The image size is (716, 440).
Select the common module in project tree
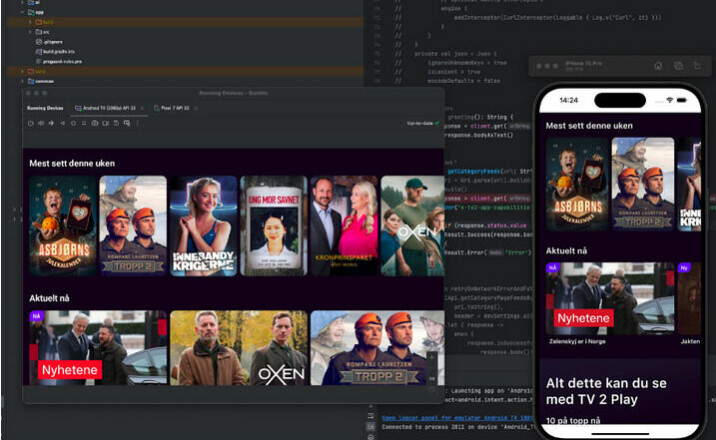tap(41, 81)
